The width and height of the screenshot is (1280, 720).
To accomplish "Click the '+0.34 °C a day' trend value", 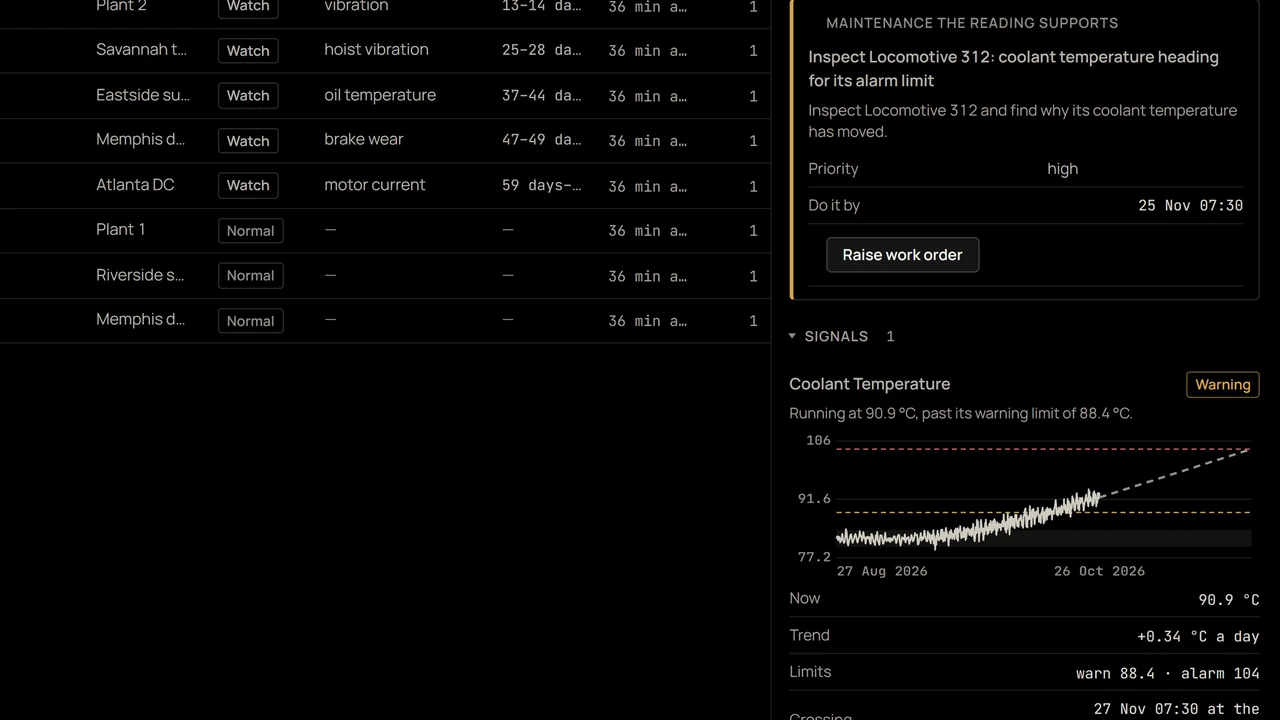I will (x=1198, y=637).
